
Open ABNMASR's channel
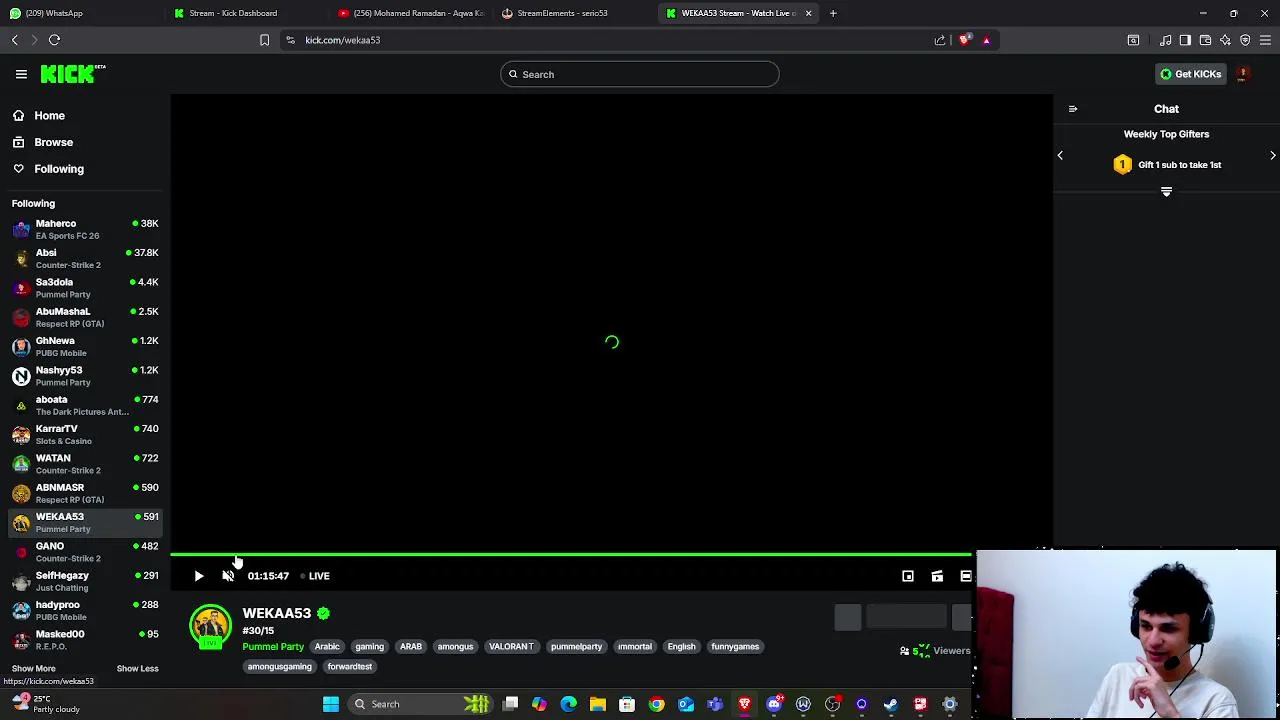coord(85,493)
